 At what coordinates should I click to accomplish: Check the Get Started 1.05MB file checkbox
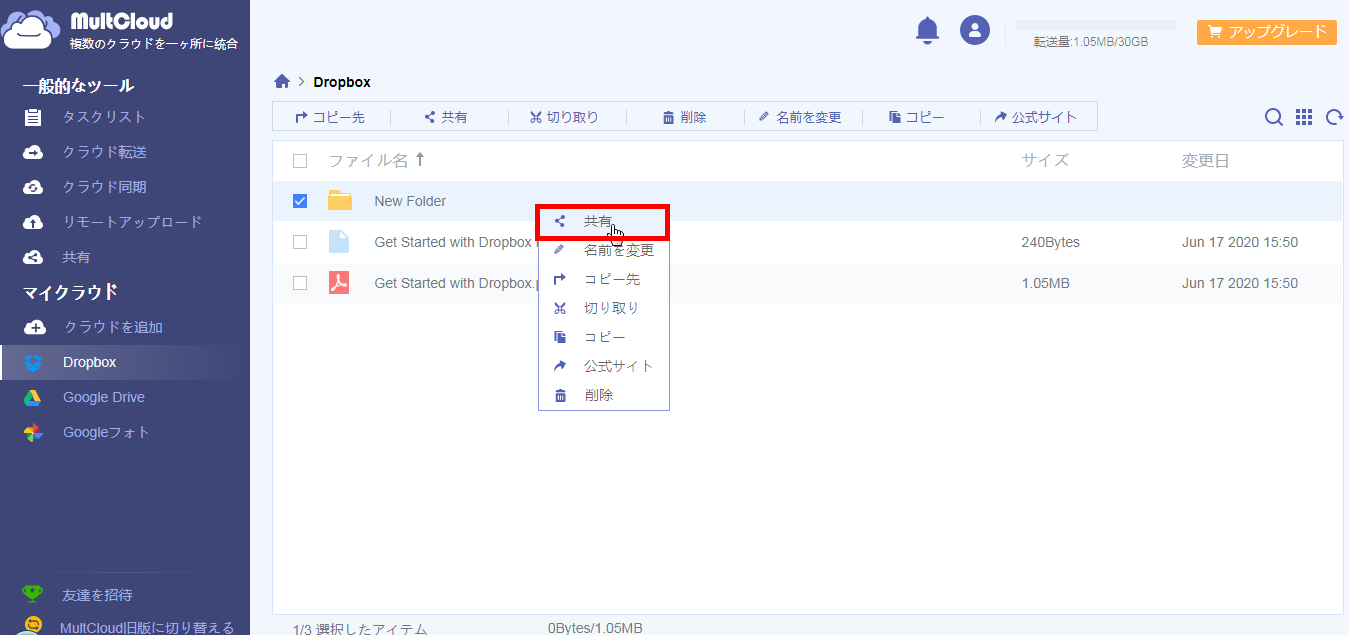point(300,283)
